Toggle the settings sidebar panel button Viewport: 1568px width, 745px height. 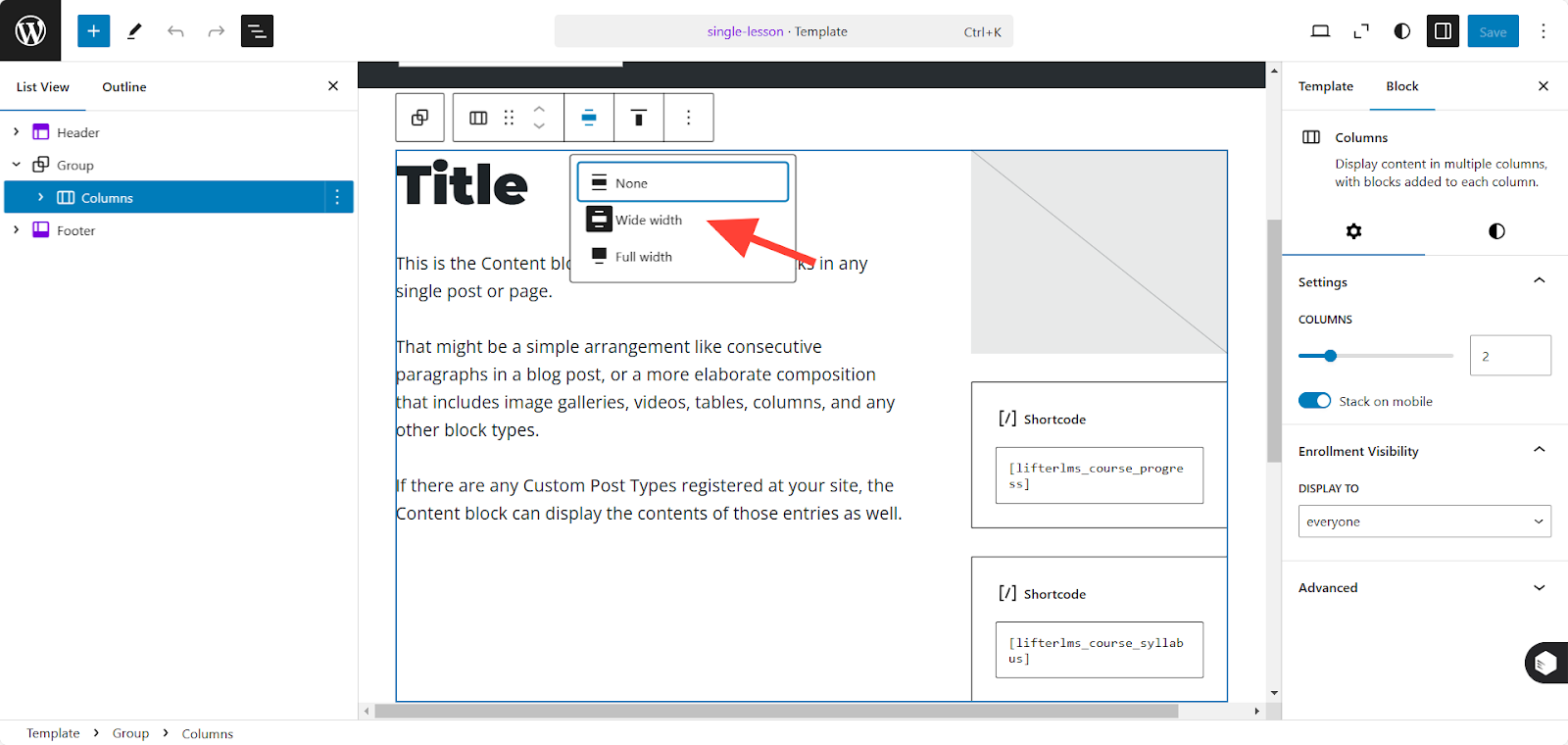tap(1443, 31)
